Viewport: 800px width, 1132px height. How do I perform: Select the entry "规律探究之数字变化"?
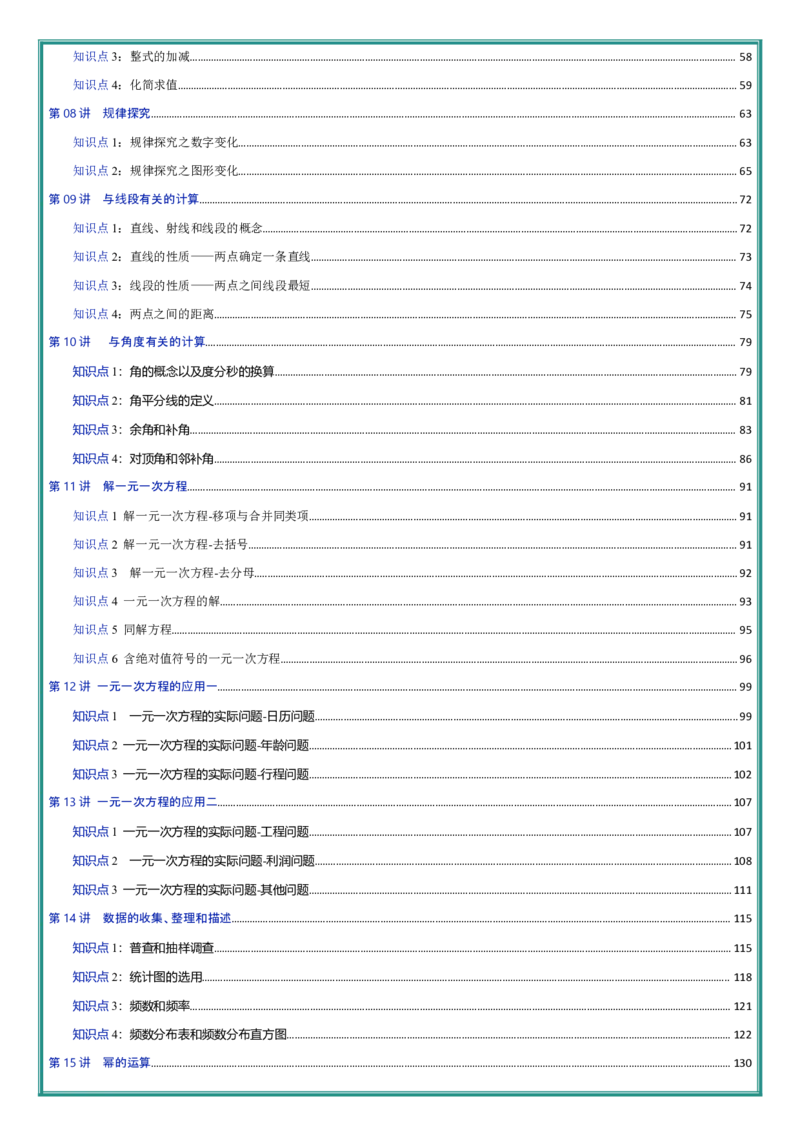click(412, 142)
